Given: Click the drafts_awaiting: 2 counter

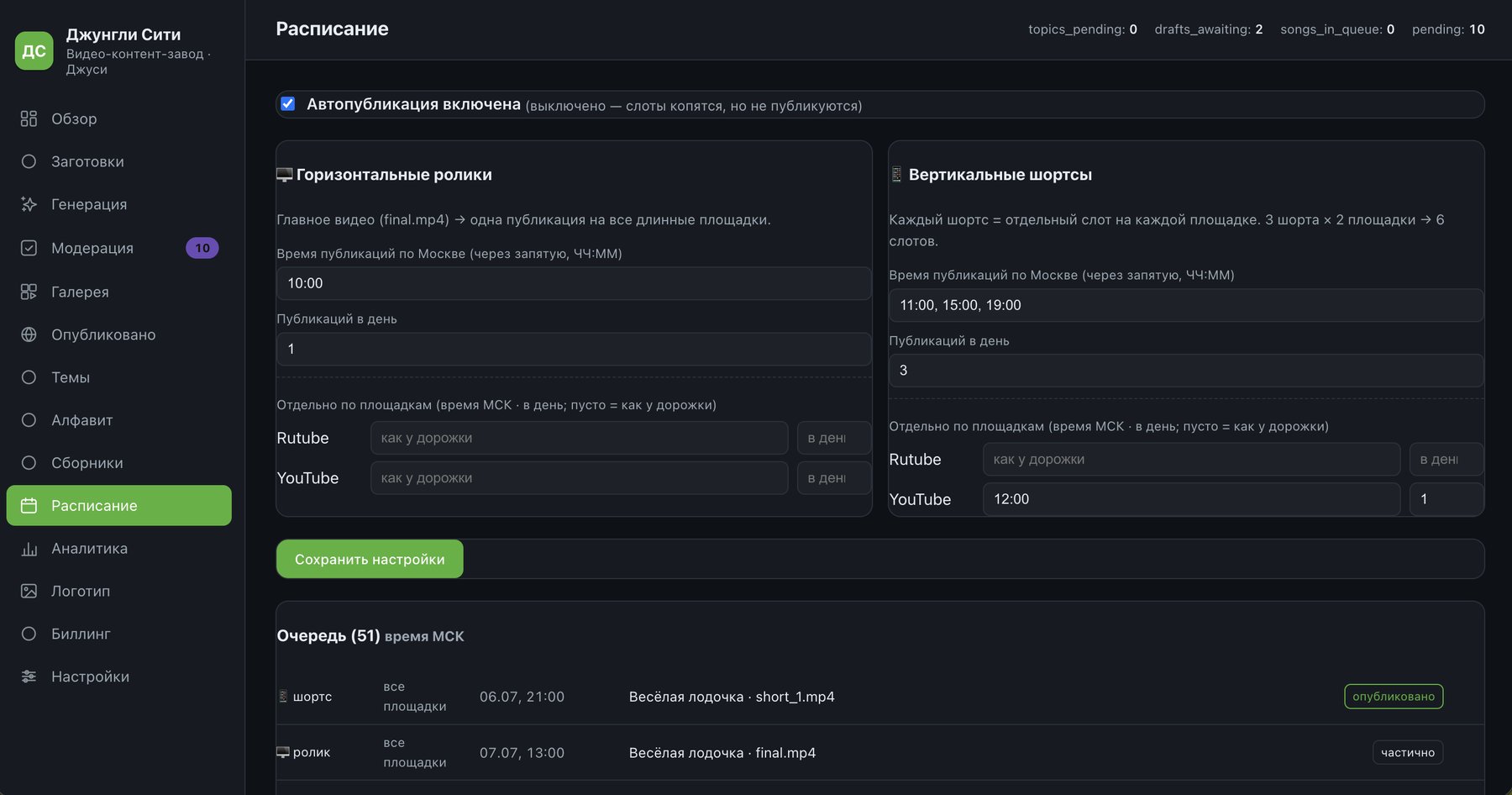Looking at the screenshot, I should point(1209,29).
